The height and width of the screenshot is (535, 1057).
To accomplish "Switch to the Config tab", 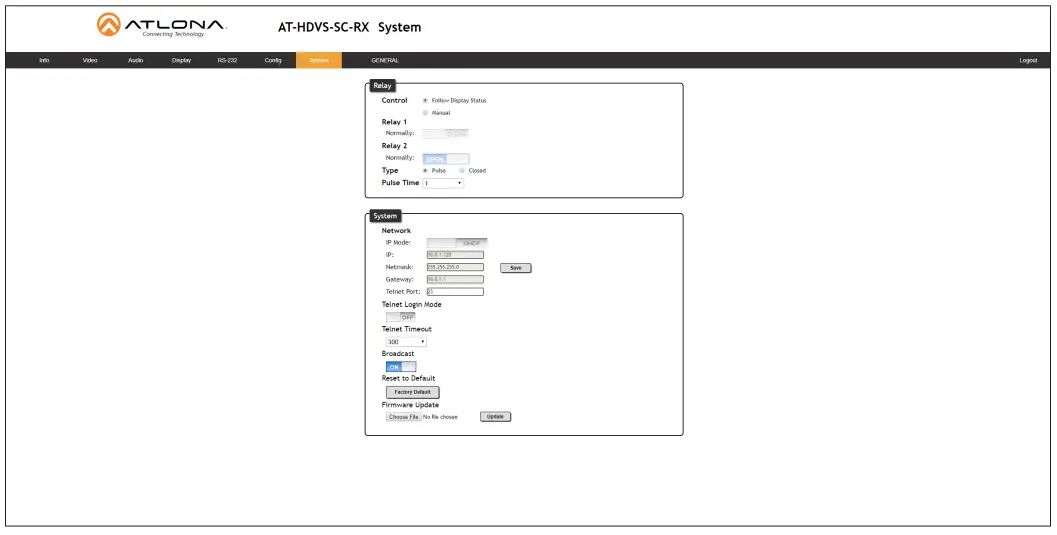I will 273,61.
